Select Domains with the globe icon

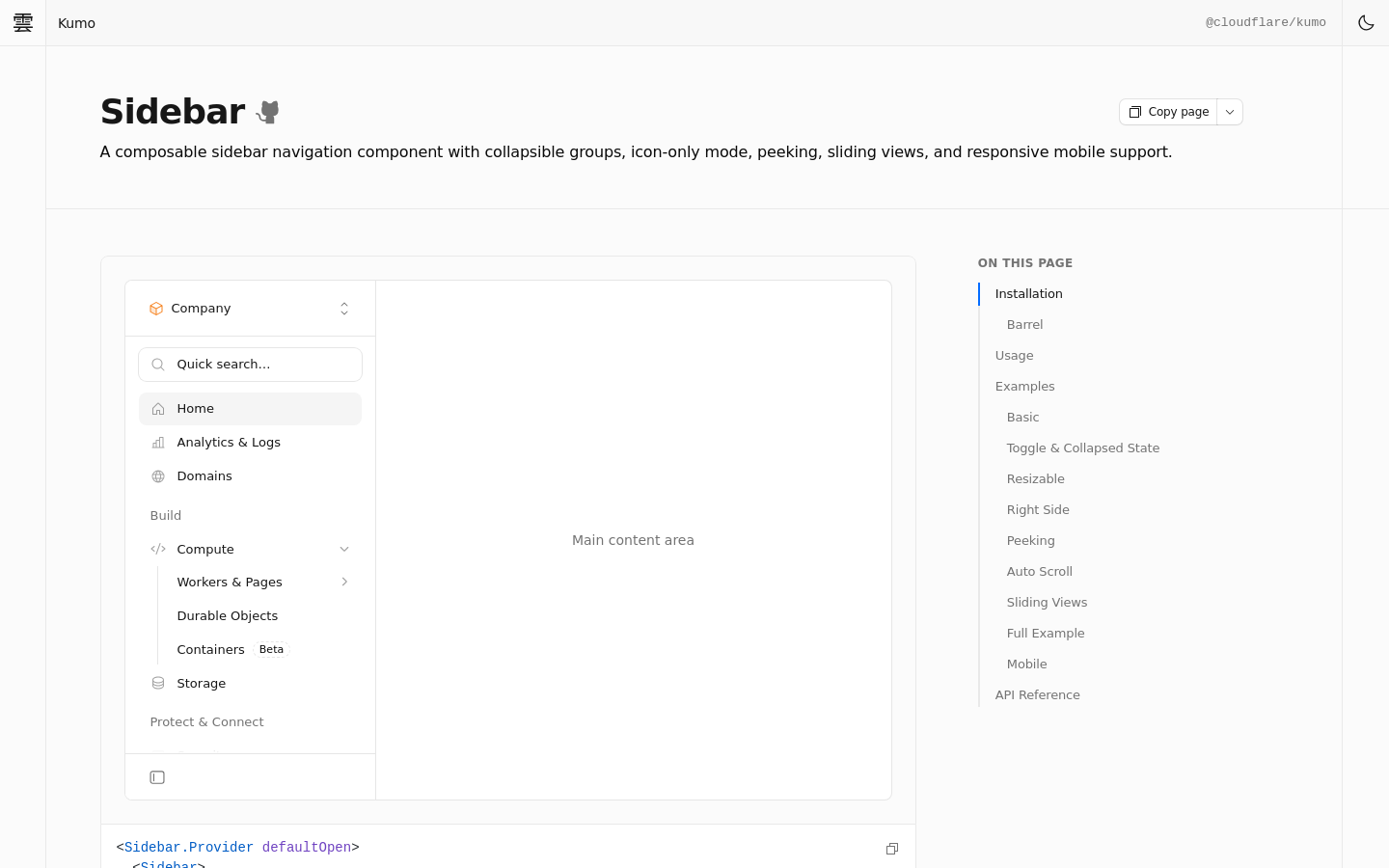coord(250,476)
